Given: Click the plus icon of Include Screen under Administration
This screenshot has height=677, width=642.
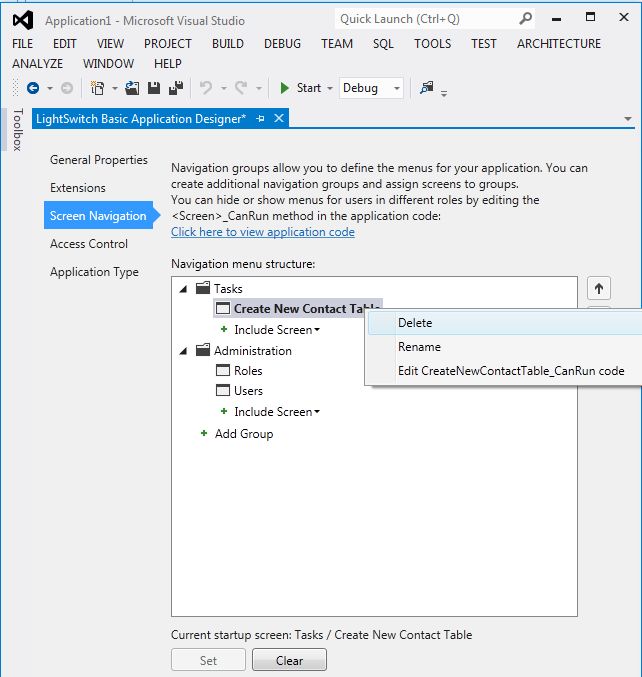Looking at the screenshot, I should coord(224,411).
